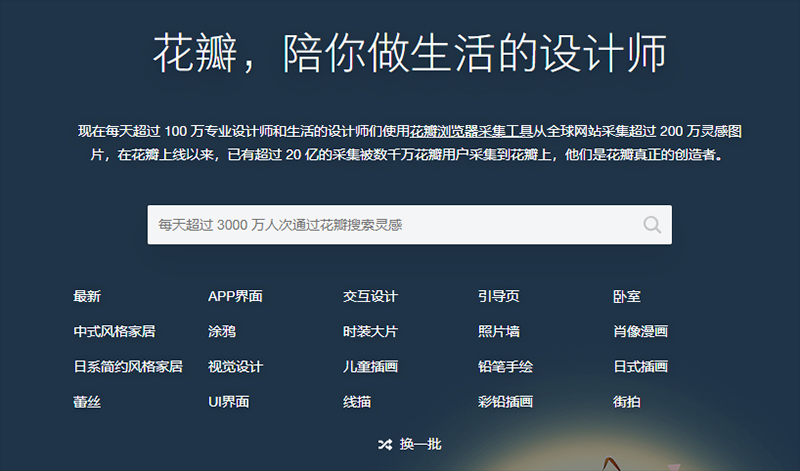This screenshot has height=471, width=800.
Task: Open the UI界面 category
Action: tap(229, 402)
